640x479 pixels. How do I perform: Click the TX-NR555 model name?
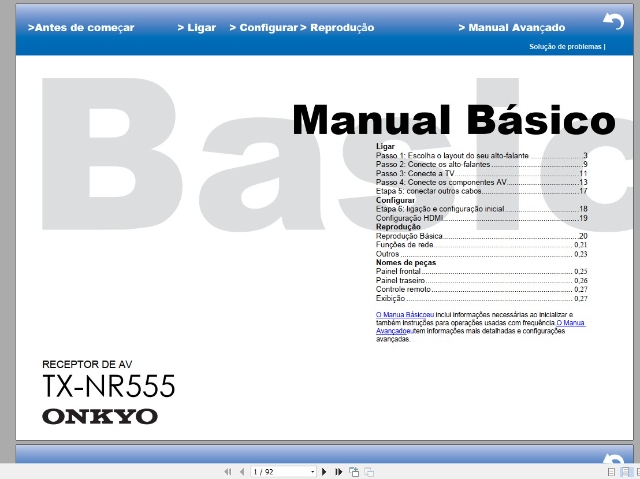[x=109, y=386]
